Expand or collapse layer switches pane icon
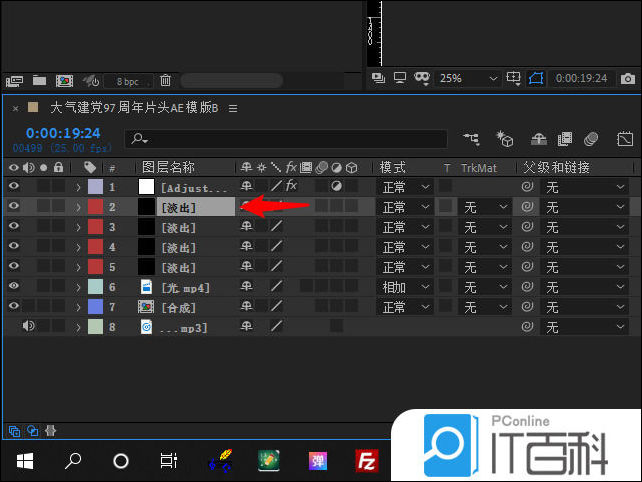Viewport: 642px width, 482px height. [x=14, y=431]
